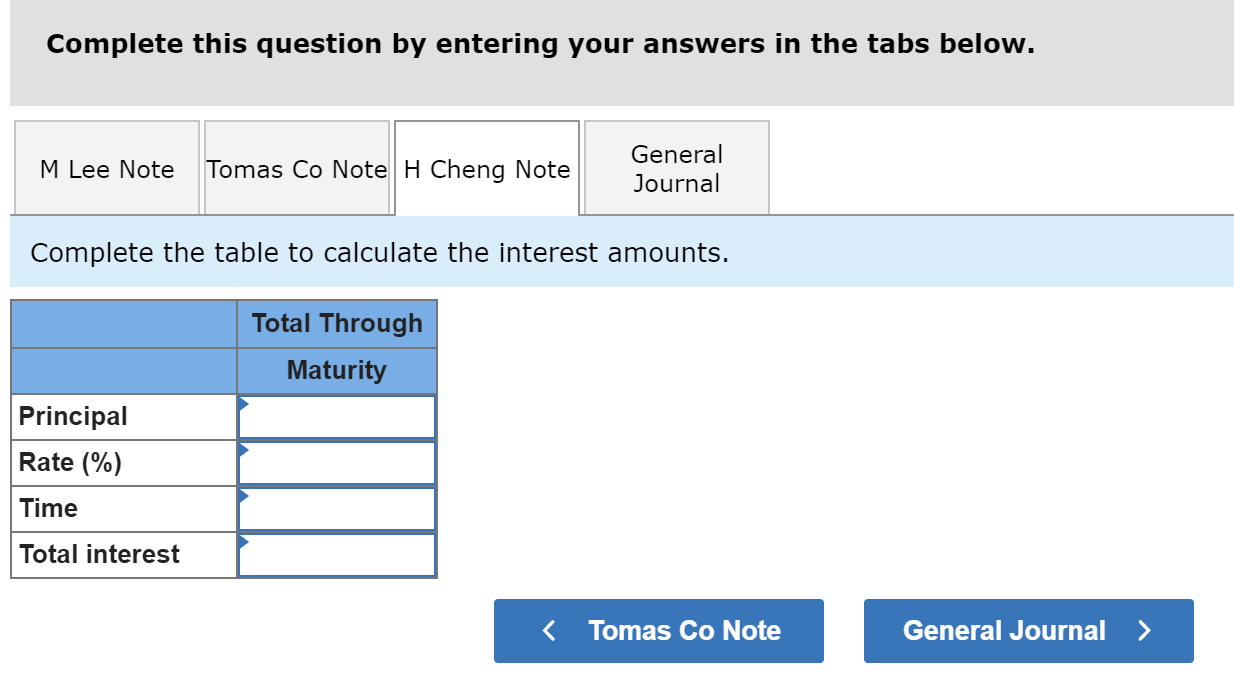The height and width of the screenshot is (686, 1234).
Task: Click the Total Through header cell
Action: click(337, 323)
